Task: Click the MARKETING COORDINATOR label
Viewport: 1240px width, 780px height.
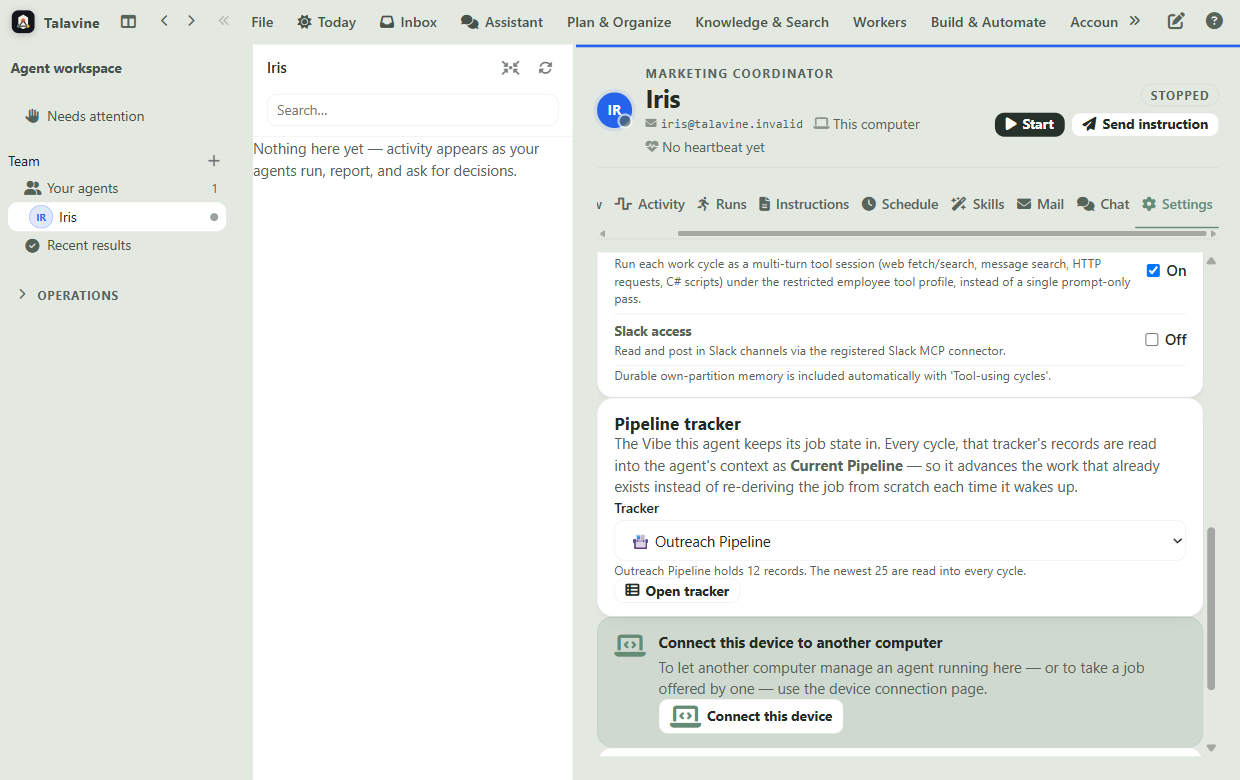Action: [x=739, y=73]
